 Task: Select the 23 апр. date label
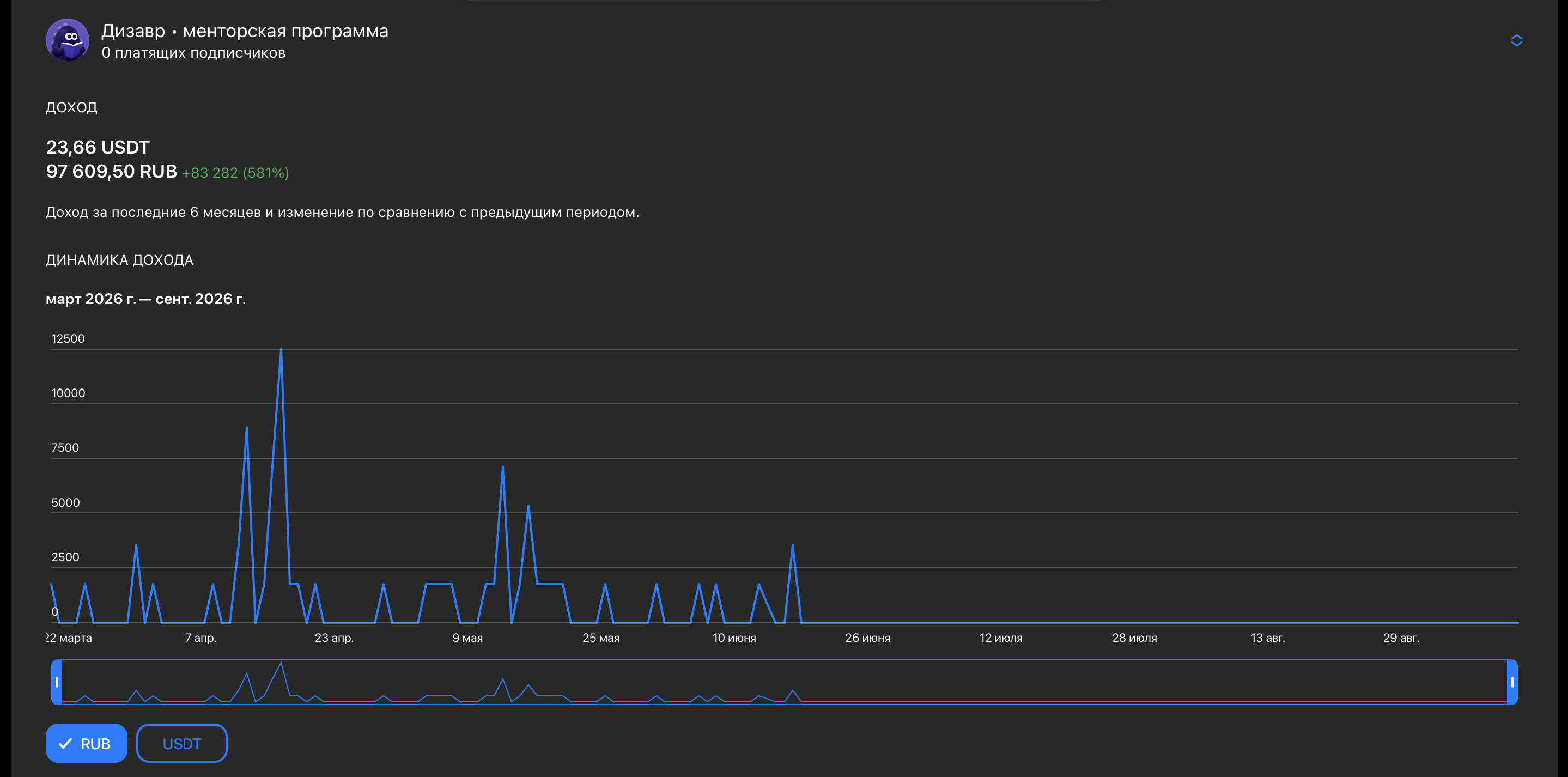click(334, 638)
